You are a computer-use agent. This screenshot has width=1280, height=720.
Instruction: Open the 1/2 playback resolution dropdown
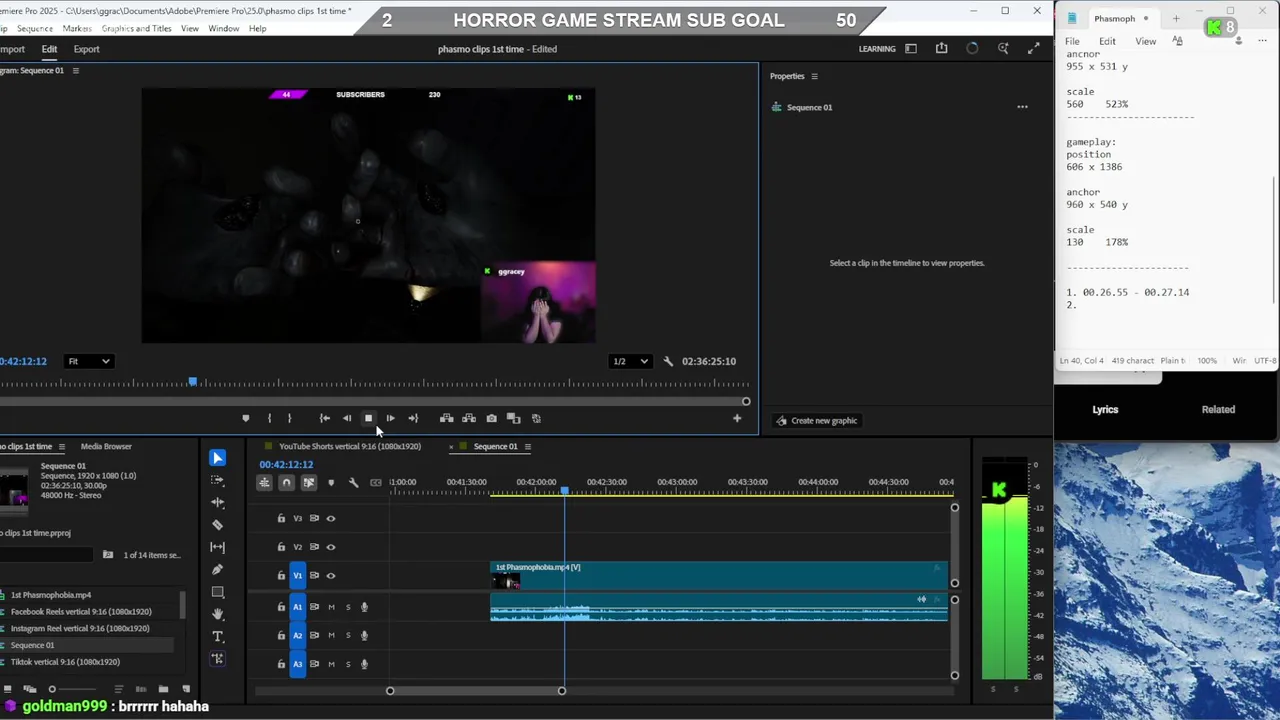pyautogui.click(x=630, y=361)
